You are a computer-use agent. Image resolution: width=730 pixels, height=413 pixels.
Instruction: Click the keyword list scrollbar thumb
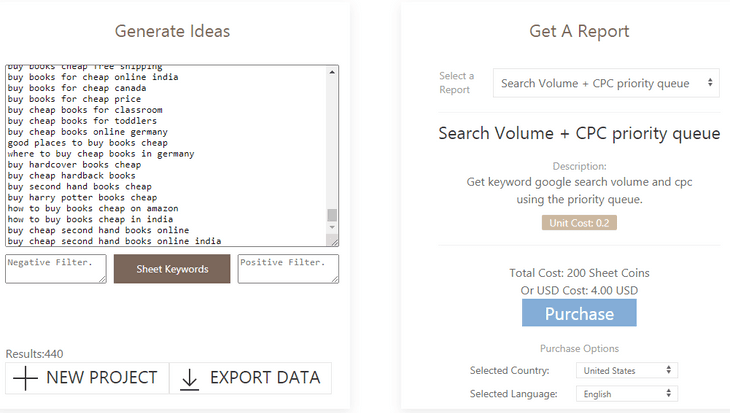(332, 215)
